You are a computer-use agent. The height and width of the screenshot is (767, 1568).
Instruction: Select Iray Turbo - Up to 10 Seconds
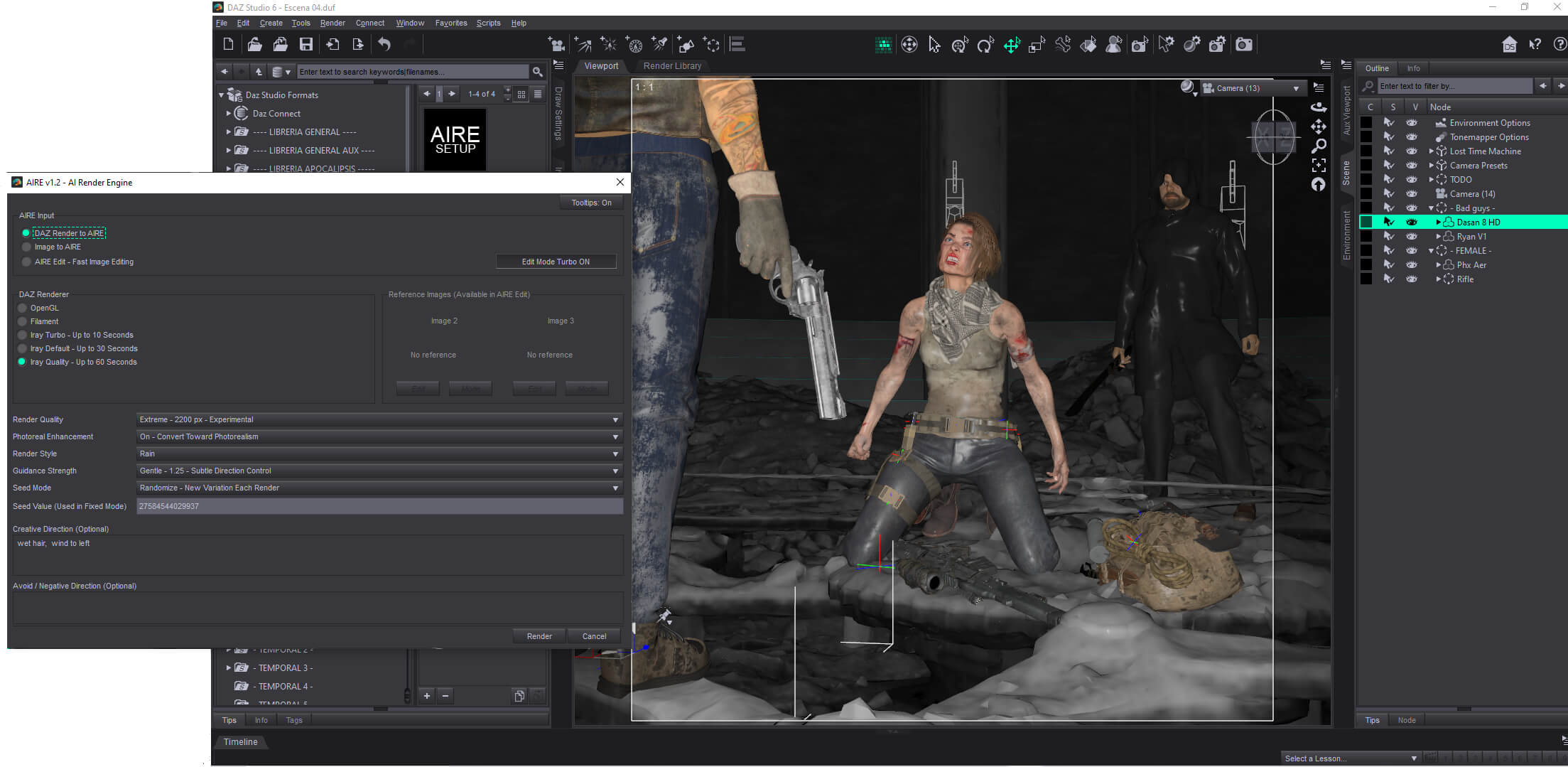pos(22,335)
